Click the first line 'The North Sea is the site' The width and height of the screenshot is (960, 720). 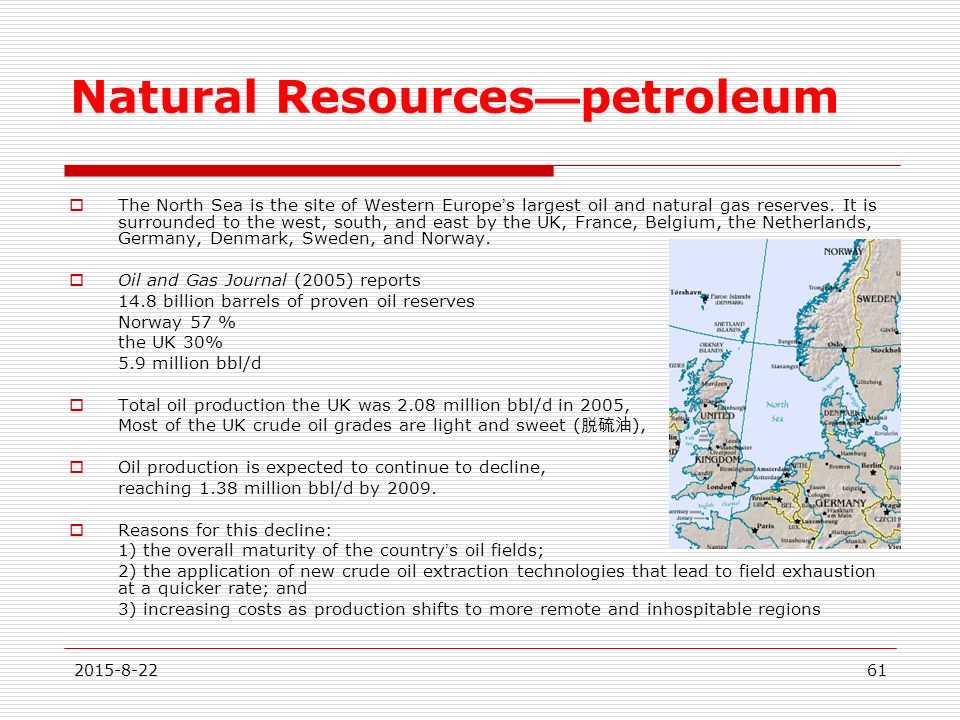tap(497, 205)
